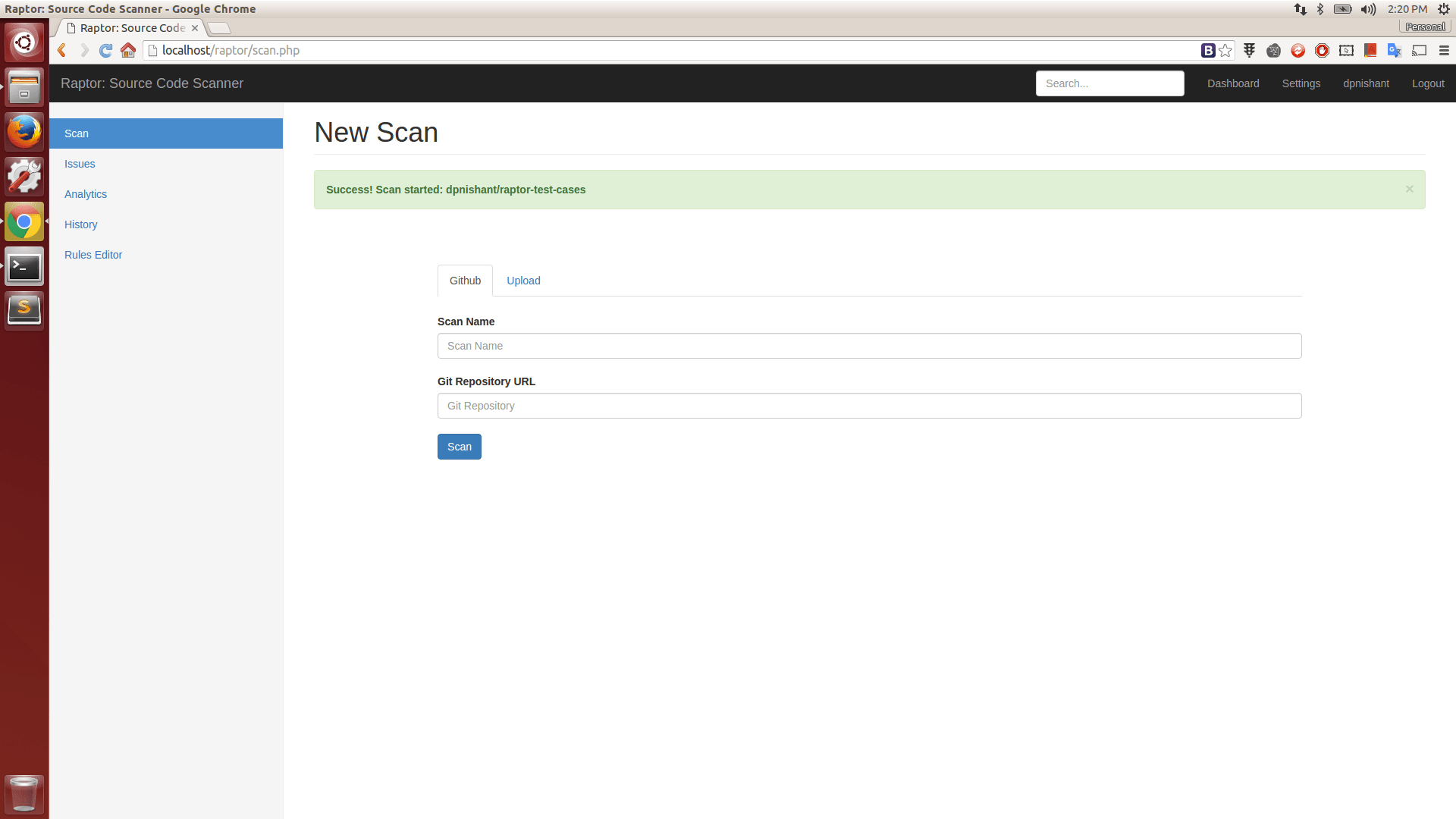Select the Github tab
Screen dimensions: 1456x819
465,281
